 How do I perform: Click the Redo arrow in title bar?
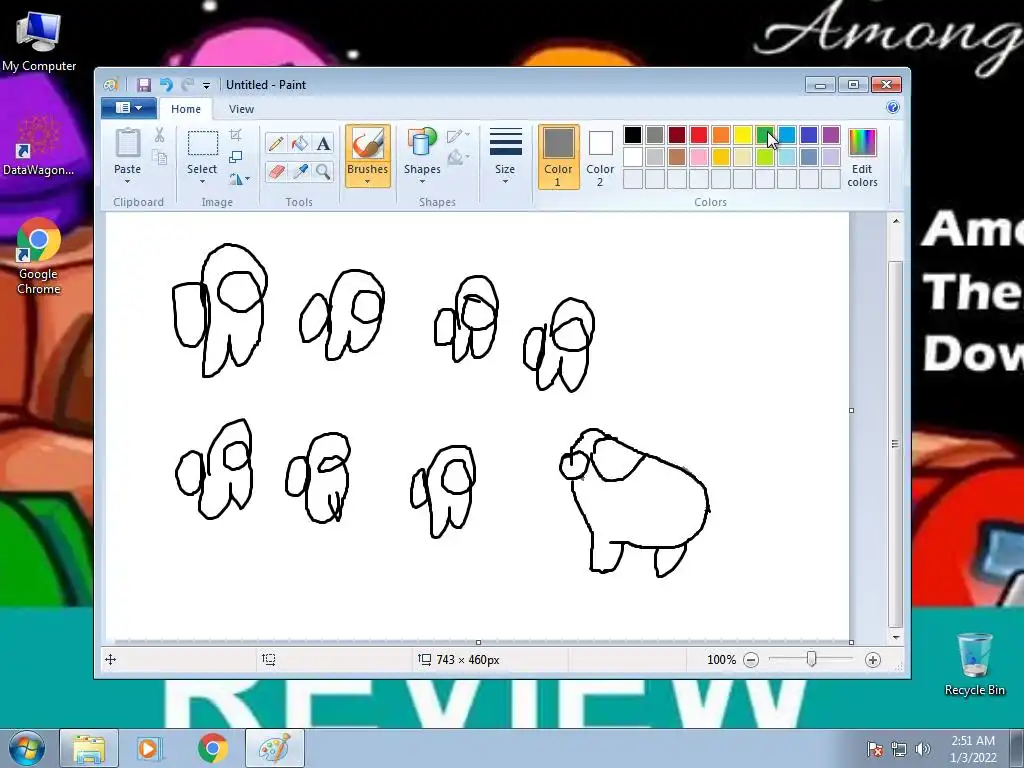point(187,85)
